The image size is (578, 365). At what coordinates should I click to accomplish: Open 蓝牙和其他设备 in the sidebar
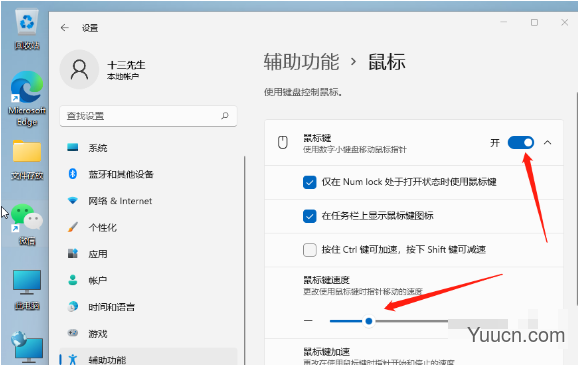[148, 174]
